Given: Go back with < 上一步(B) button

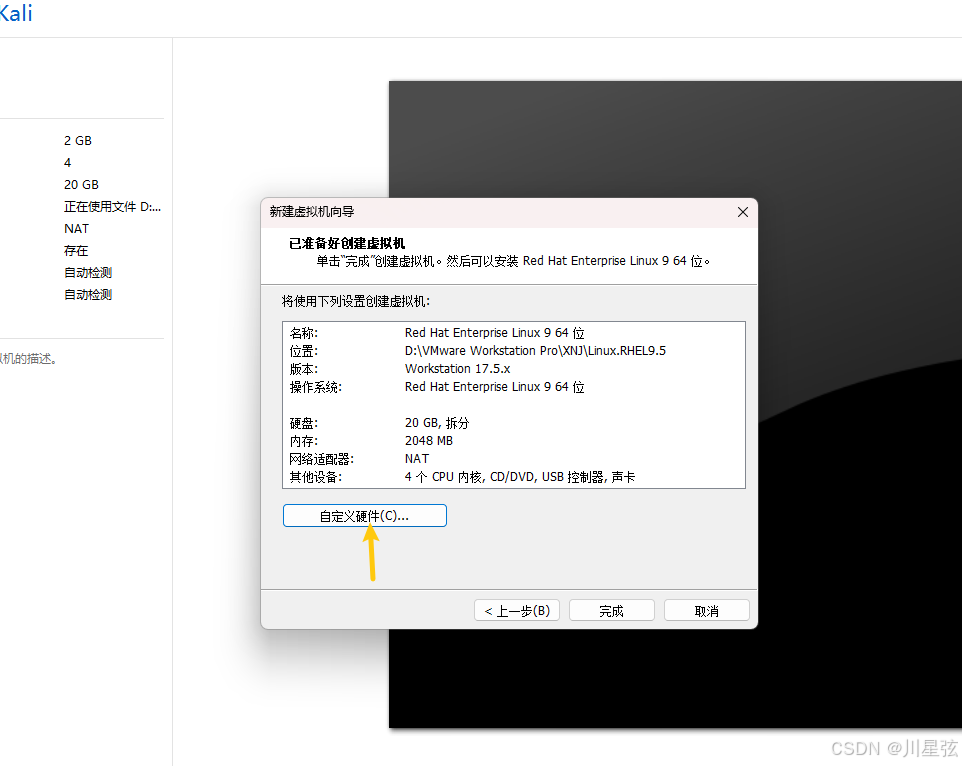Looking at the screenshot, I should [517, 611].
